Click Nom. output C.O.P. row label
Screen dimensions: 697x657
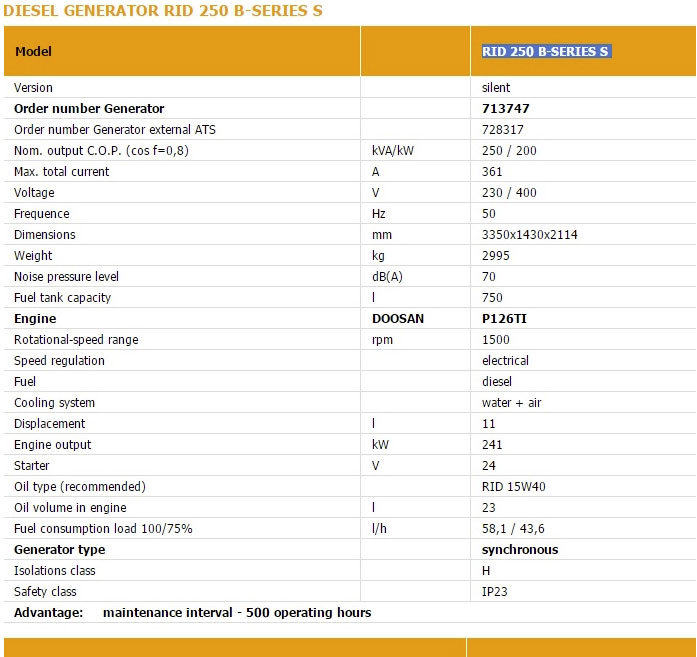coord(101,151)
